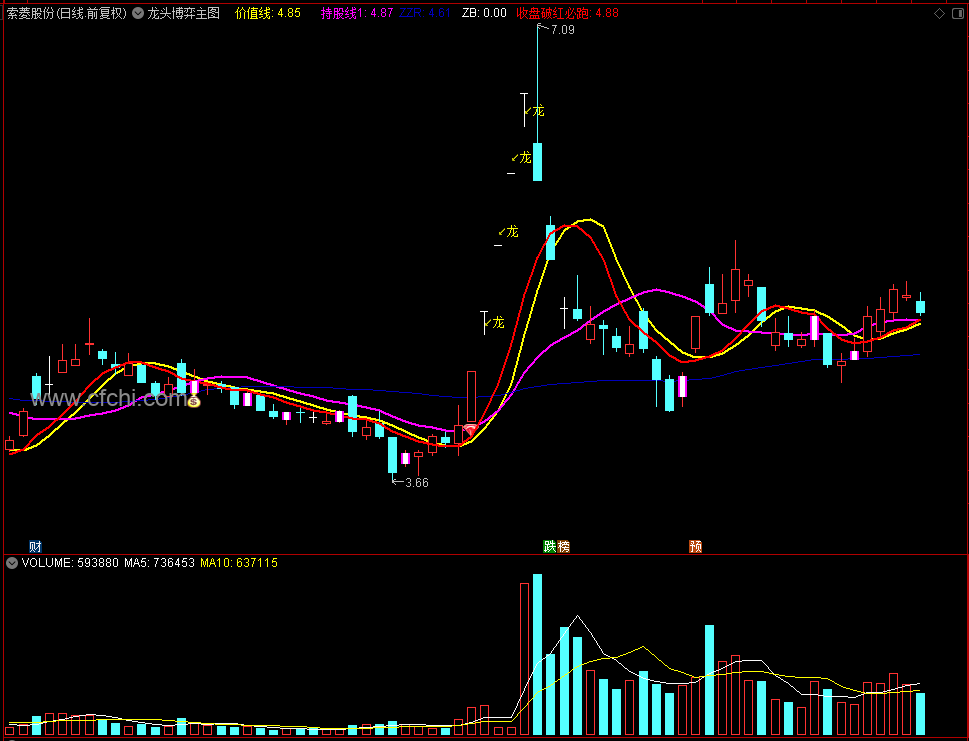Expand the VOLUME indicator dropdown arrow
The image size is (969, 741).
[12, 562]
